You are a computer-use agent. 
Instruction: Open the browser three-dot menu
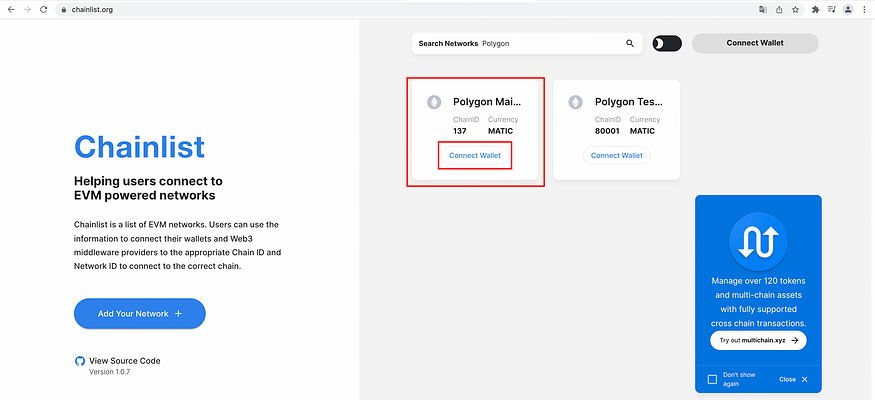pos(864,9)
